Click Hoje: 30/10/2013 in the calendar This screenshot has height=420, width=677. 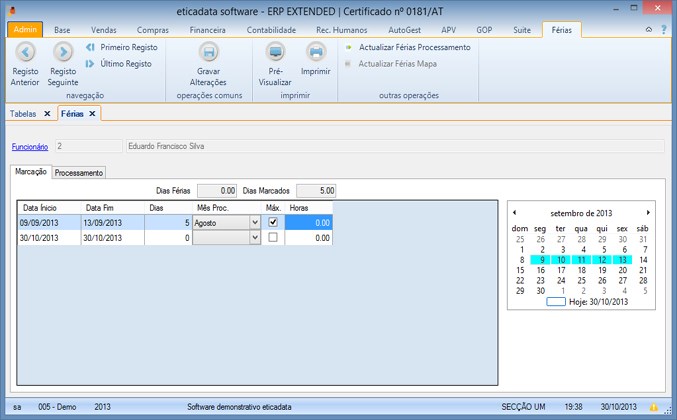coord(597,301)
